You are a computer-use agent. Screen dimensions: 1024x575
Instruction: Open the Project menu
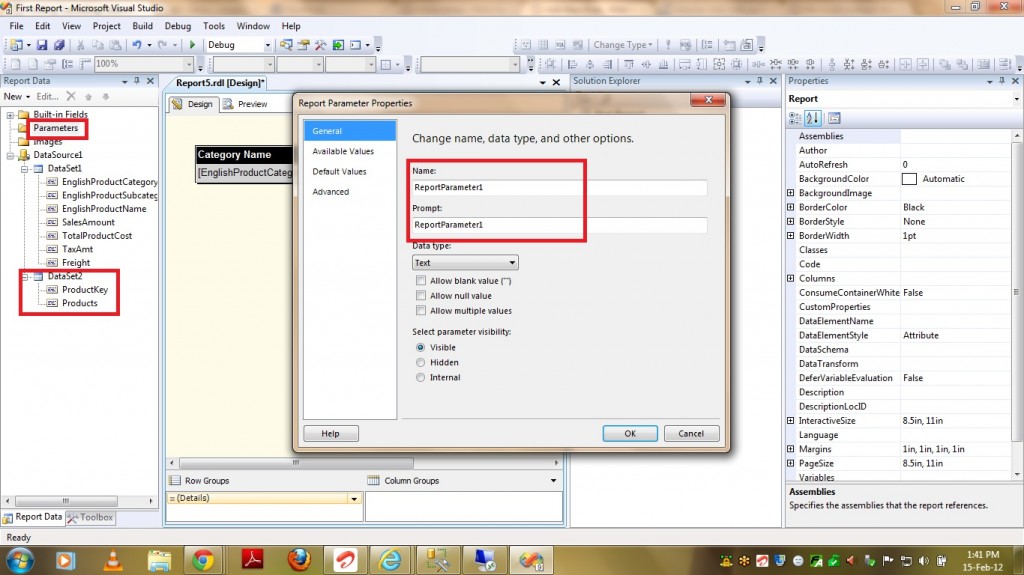coord(106,26)
